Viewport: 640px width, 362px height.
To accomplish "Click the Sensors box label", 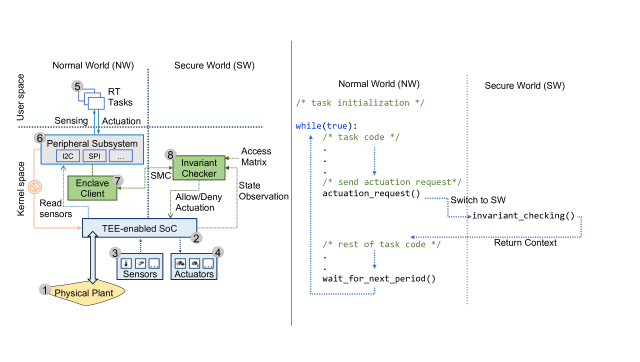I will click(140, 274).
